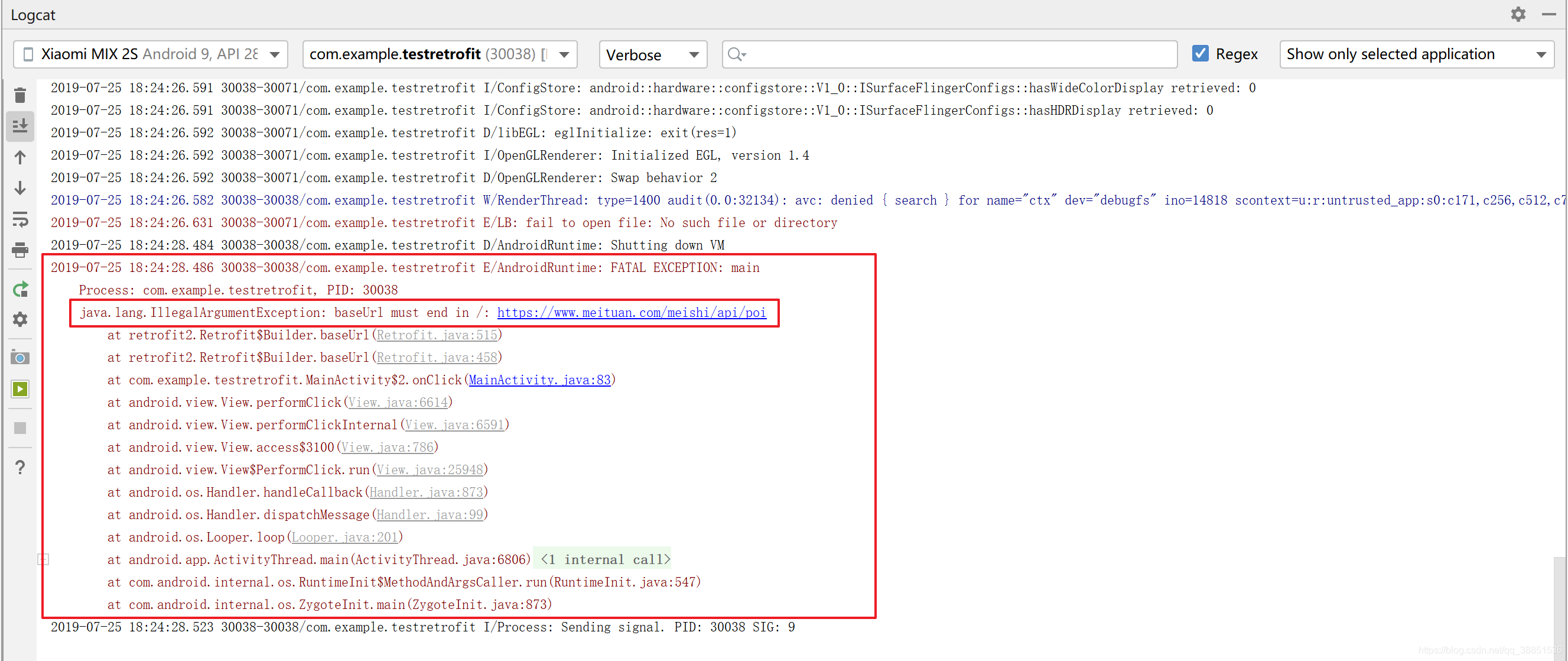Toggle the Regex checkbox
1568x661 pixels.
(x=1200, y=54)
